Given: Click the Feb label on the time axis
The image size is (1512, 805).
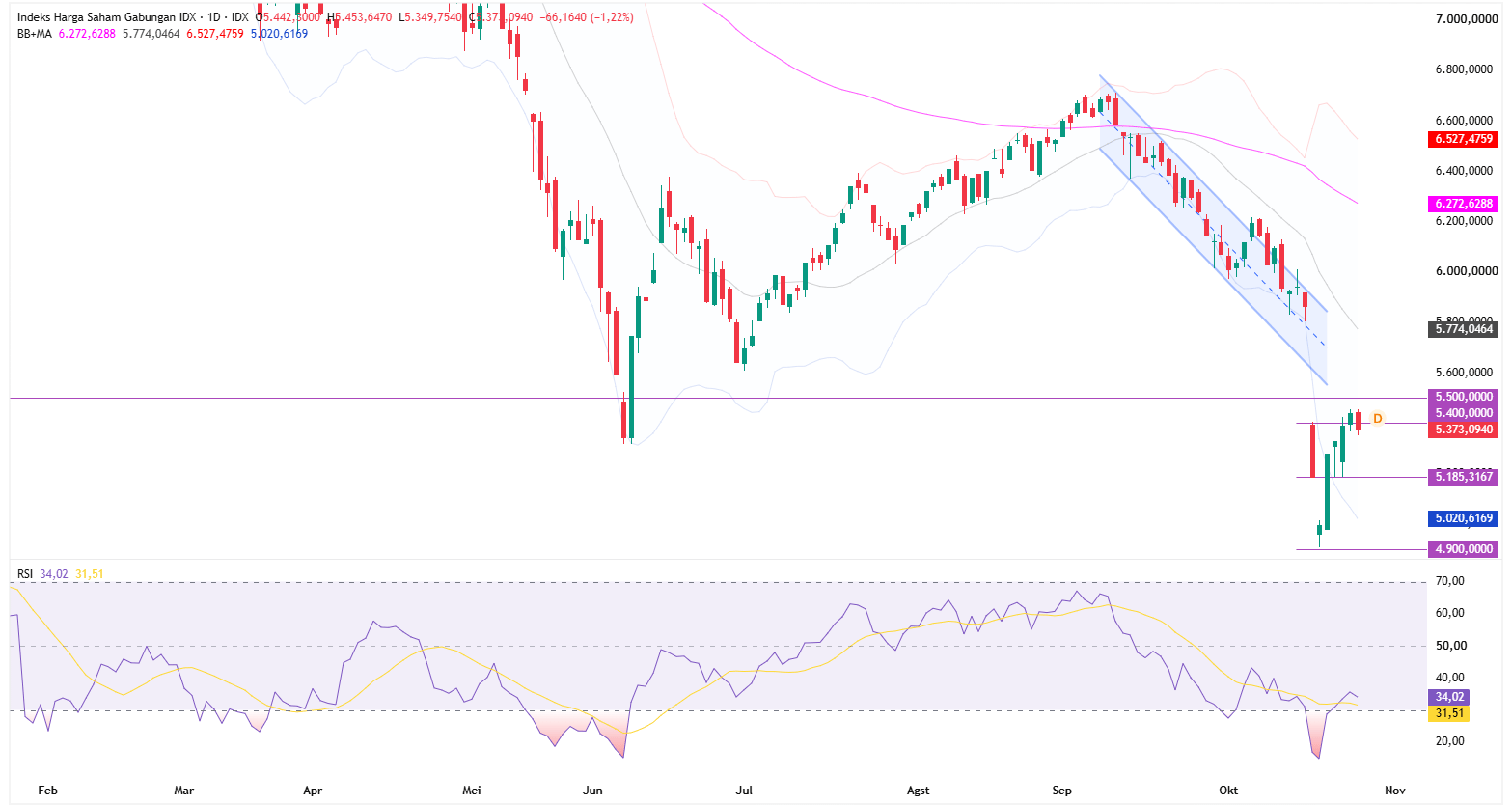Looking at the screenshot, I should click(x=47, y=791).
